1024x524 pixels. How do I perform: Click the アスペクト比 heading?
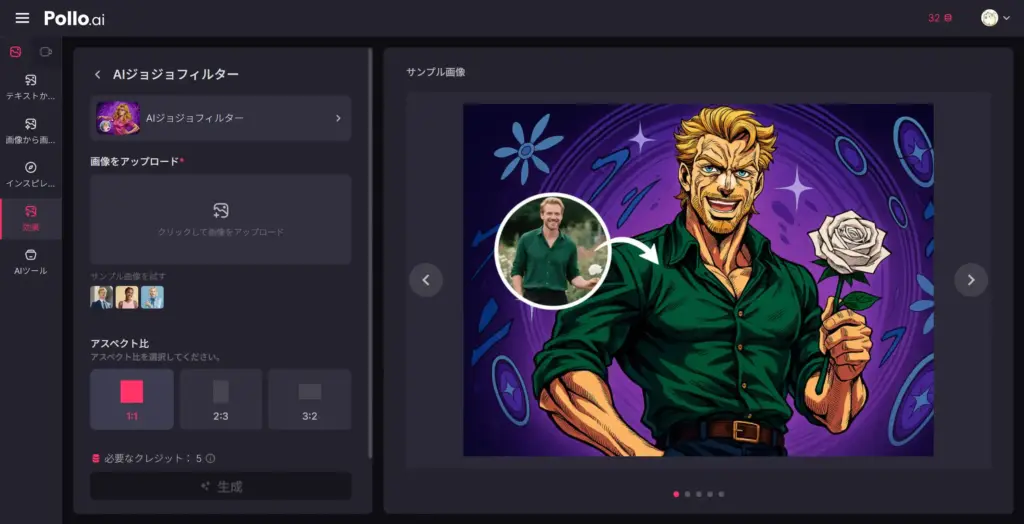click(x=120, y=343)
